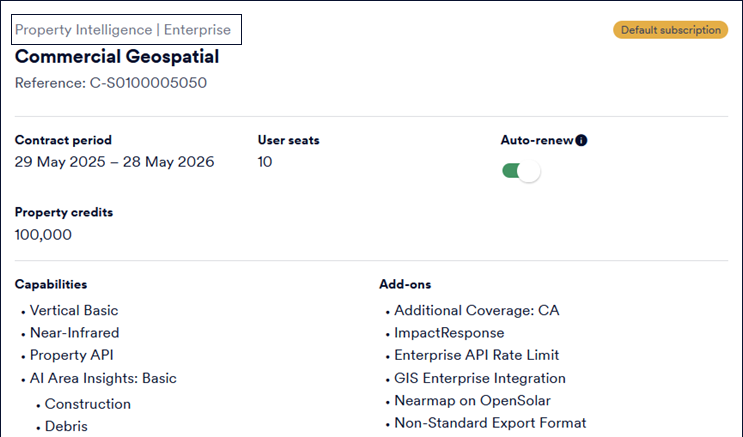Viewport: 743px width, 437px height.
Task: Select the GIS Enterprise Integration add-on
Action: (480, 378)
